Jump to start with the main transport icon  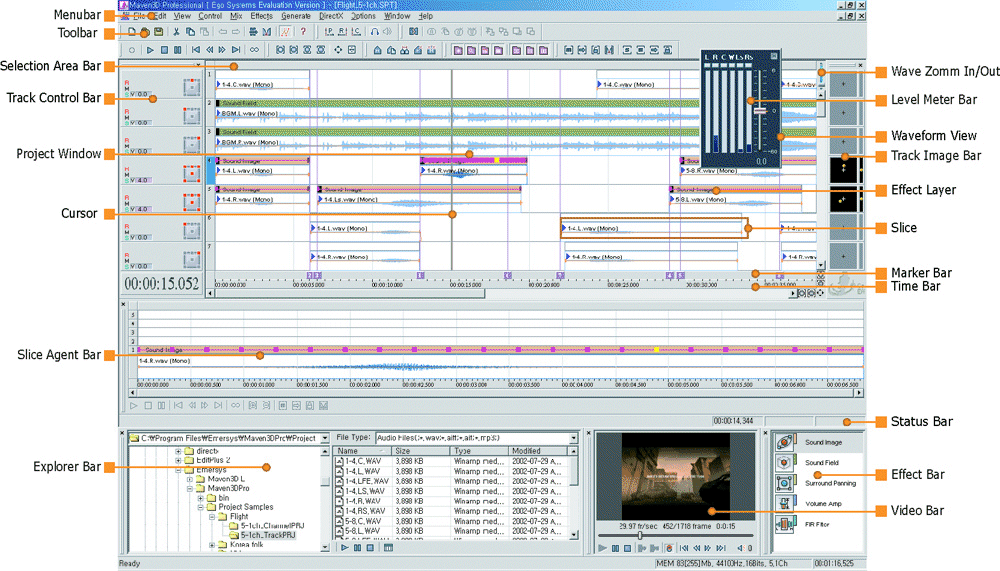196,50
